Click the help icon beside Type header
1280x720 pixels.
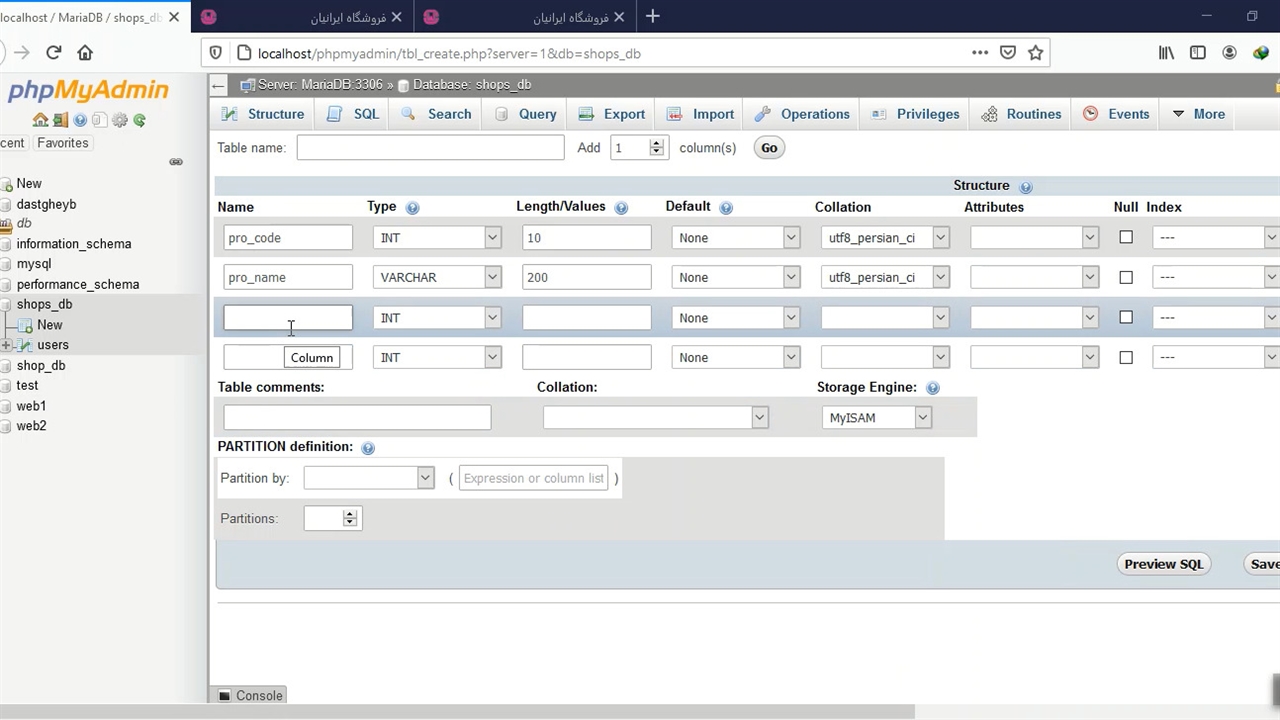click(x=412, y=207)
